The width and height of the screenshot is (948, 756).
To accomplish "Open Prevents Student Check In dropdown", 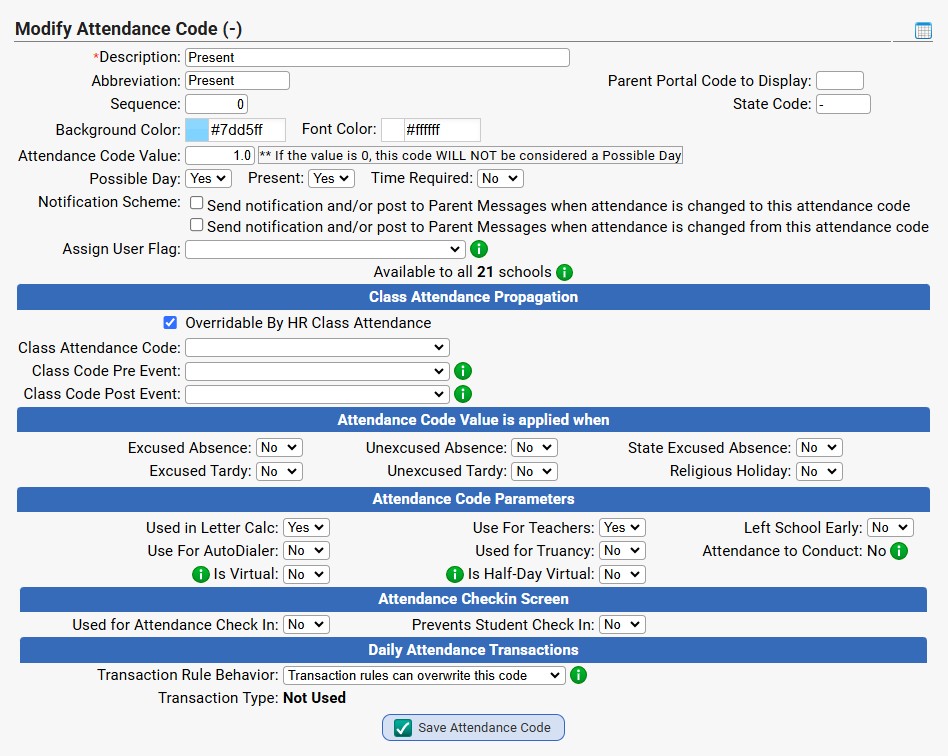I will coord(622,624).
